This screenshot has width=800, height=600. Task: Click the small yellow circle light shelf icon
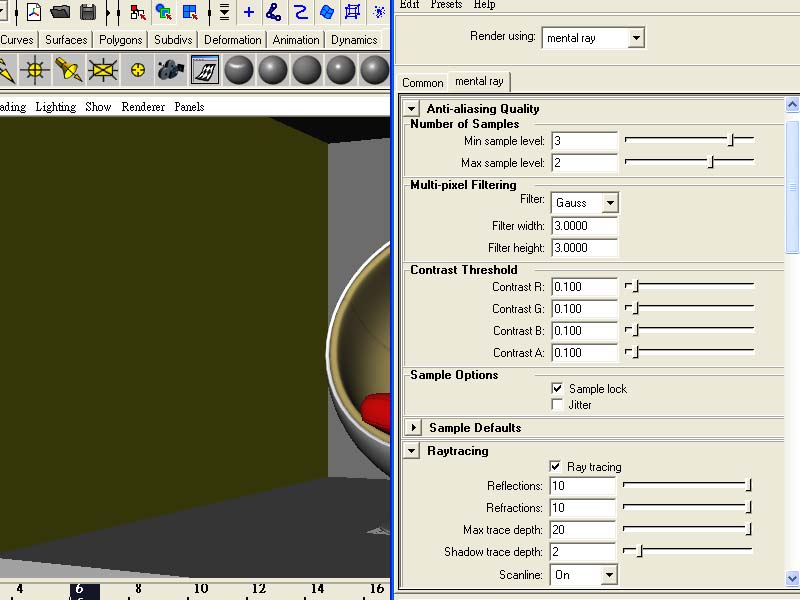click(x=137, y=70)
